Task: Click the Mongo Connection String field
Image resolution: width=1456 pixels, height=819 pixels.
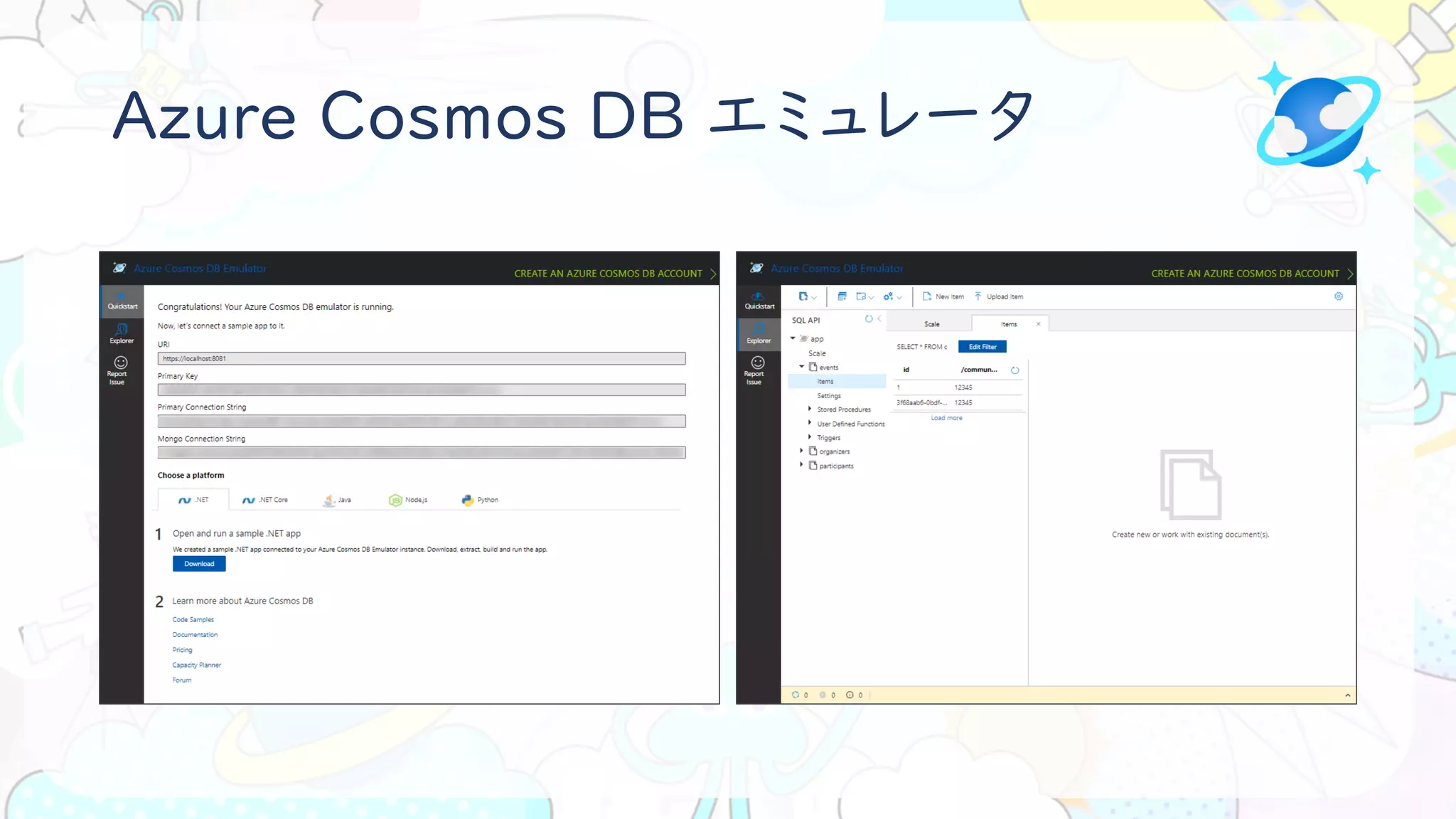Action: 422,452
